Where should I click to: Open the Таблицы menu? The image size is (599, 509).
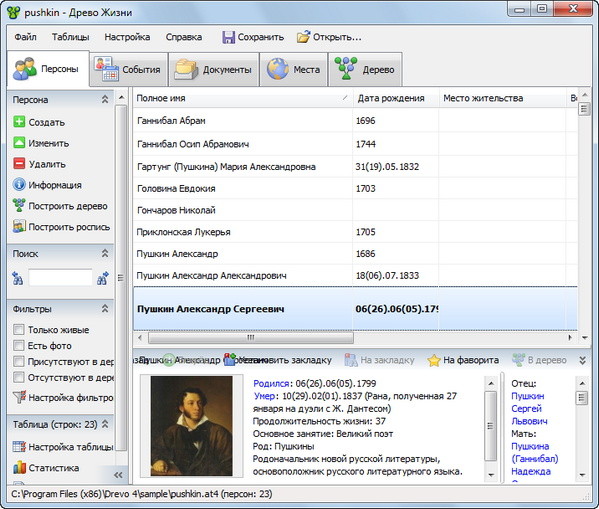click(x=70, y=37)
